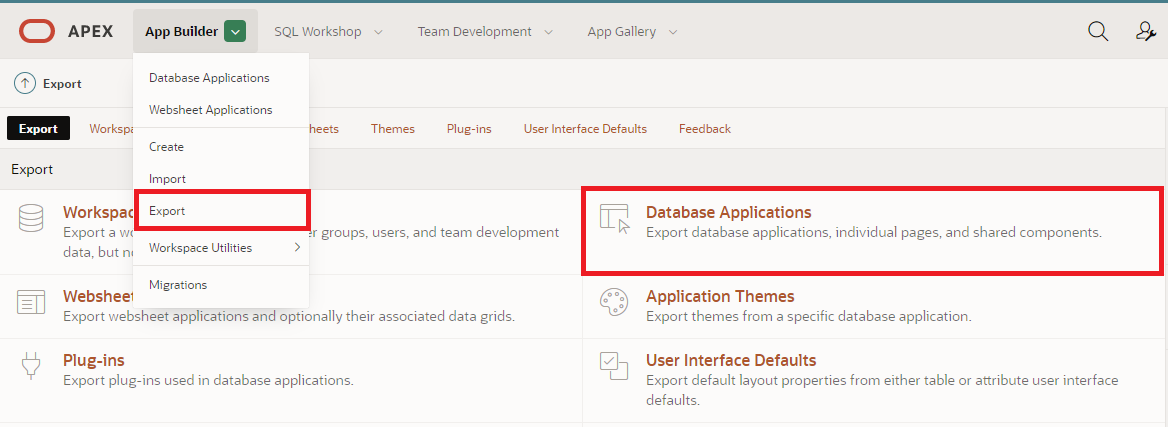Click the Export breadcrumb title text

pos(63,83)
